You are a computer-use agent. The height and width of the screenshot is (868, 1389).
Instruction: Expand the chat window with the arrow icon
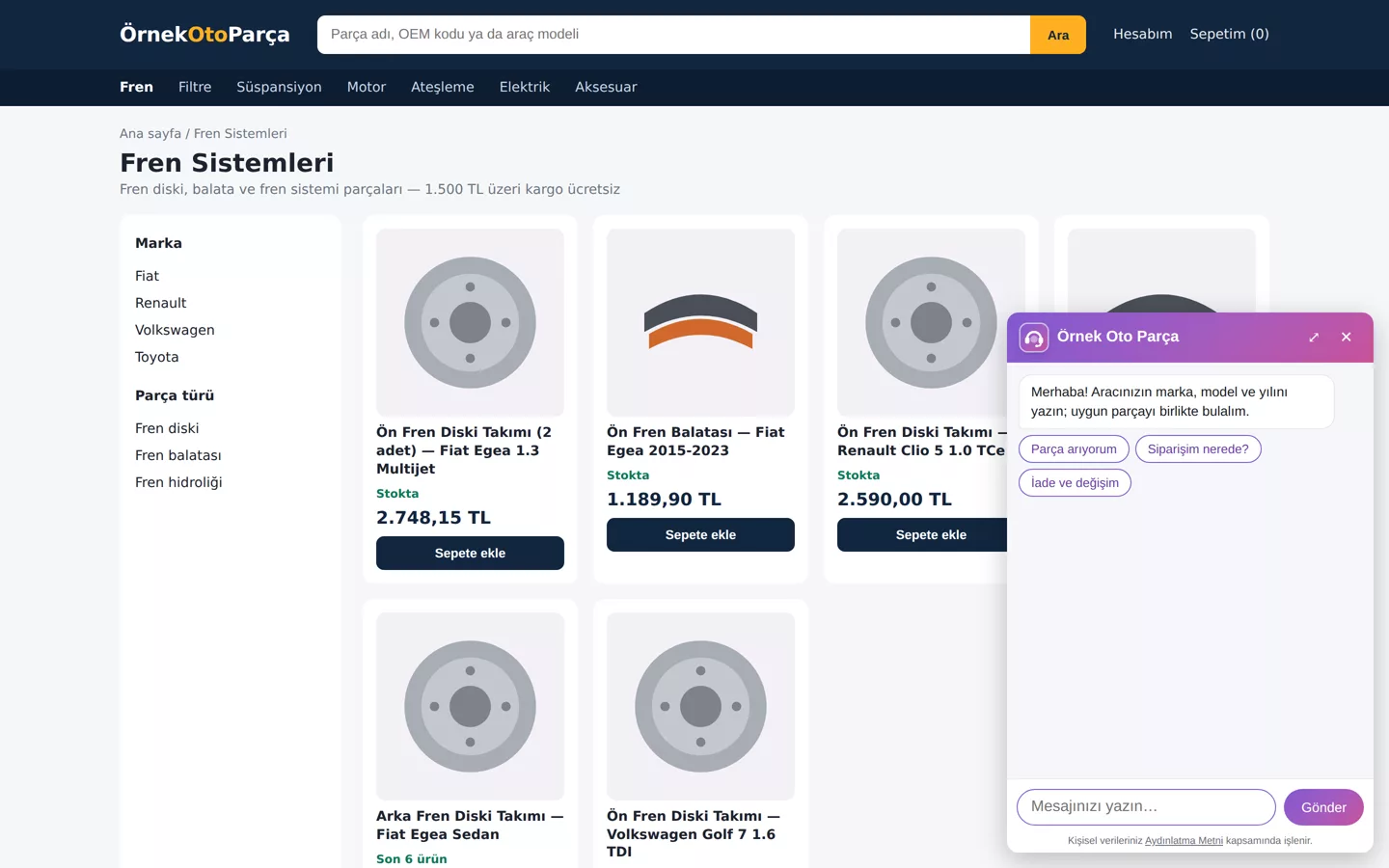pos(1314,338)
